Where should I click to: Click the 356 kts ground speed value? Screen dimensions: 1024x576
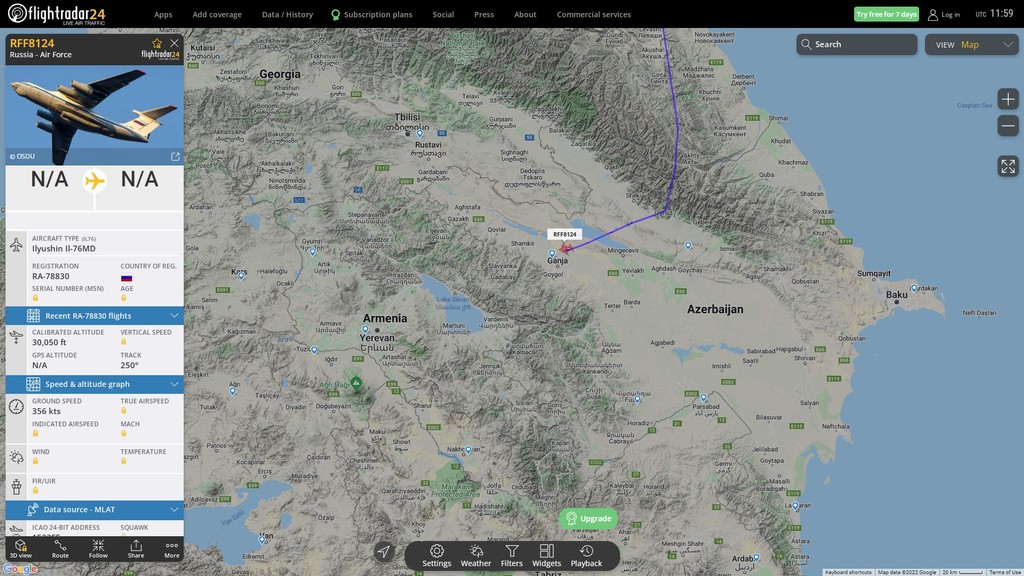(x=46, y=411)
